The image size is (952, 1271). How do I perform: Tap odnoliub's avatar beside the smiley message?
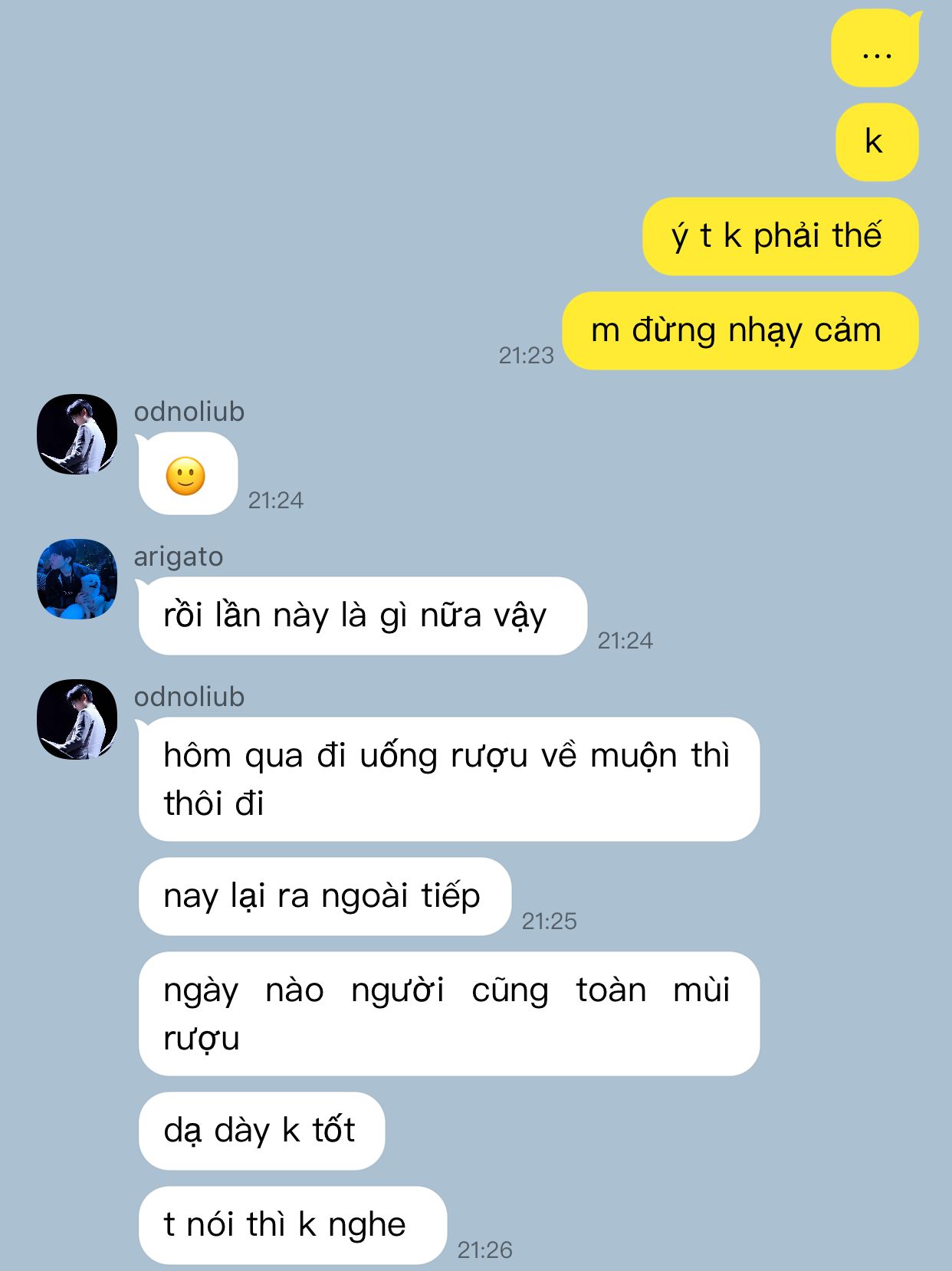coord(77,434)
